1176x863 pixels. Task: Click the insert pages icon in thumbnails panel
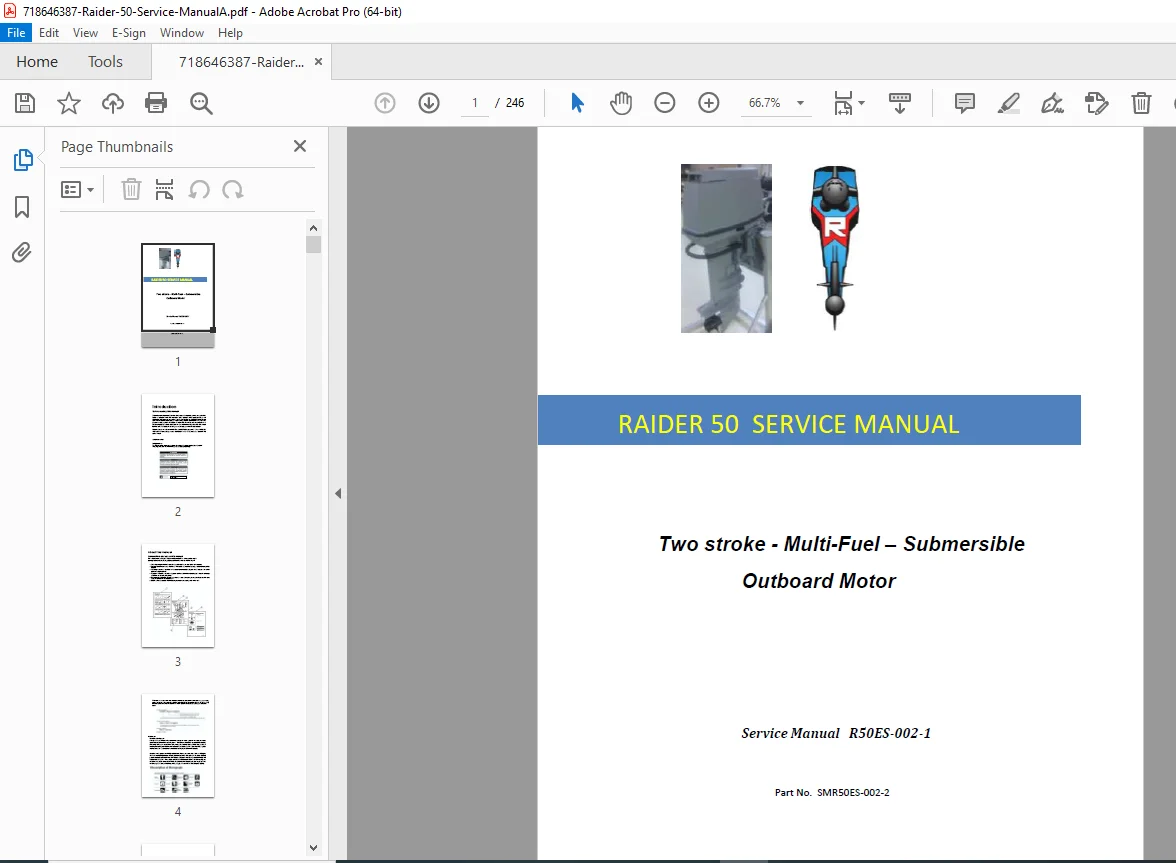click(164, 190)
